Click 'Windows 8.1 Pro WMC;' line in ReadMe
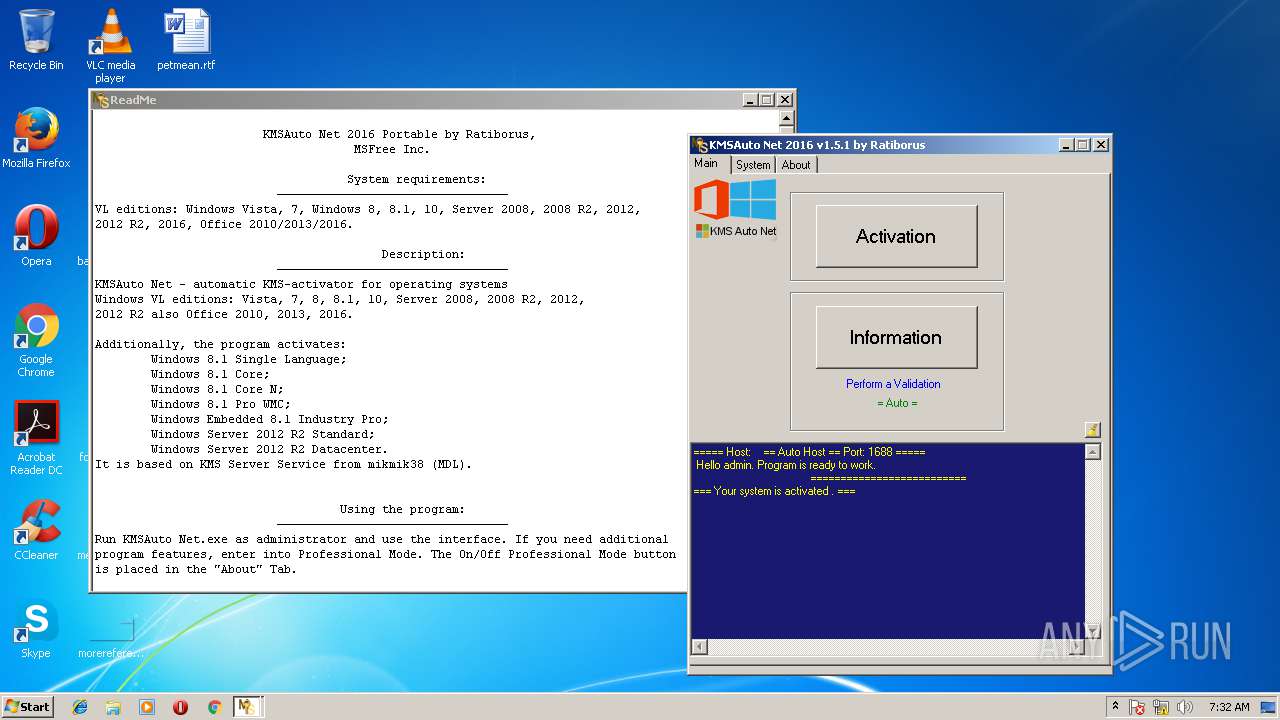 (x=221, y=404)
